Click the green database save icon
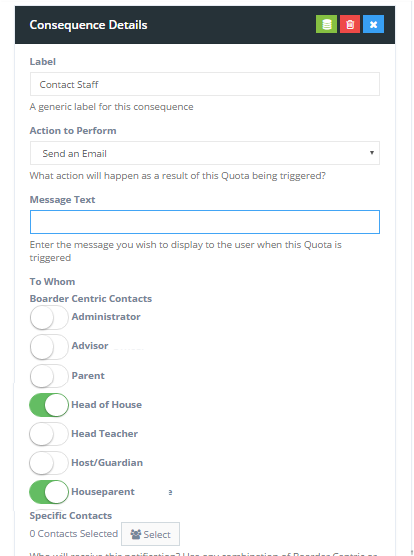Screen dimensions: 414x556 coord(326,24)
